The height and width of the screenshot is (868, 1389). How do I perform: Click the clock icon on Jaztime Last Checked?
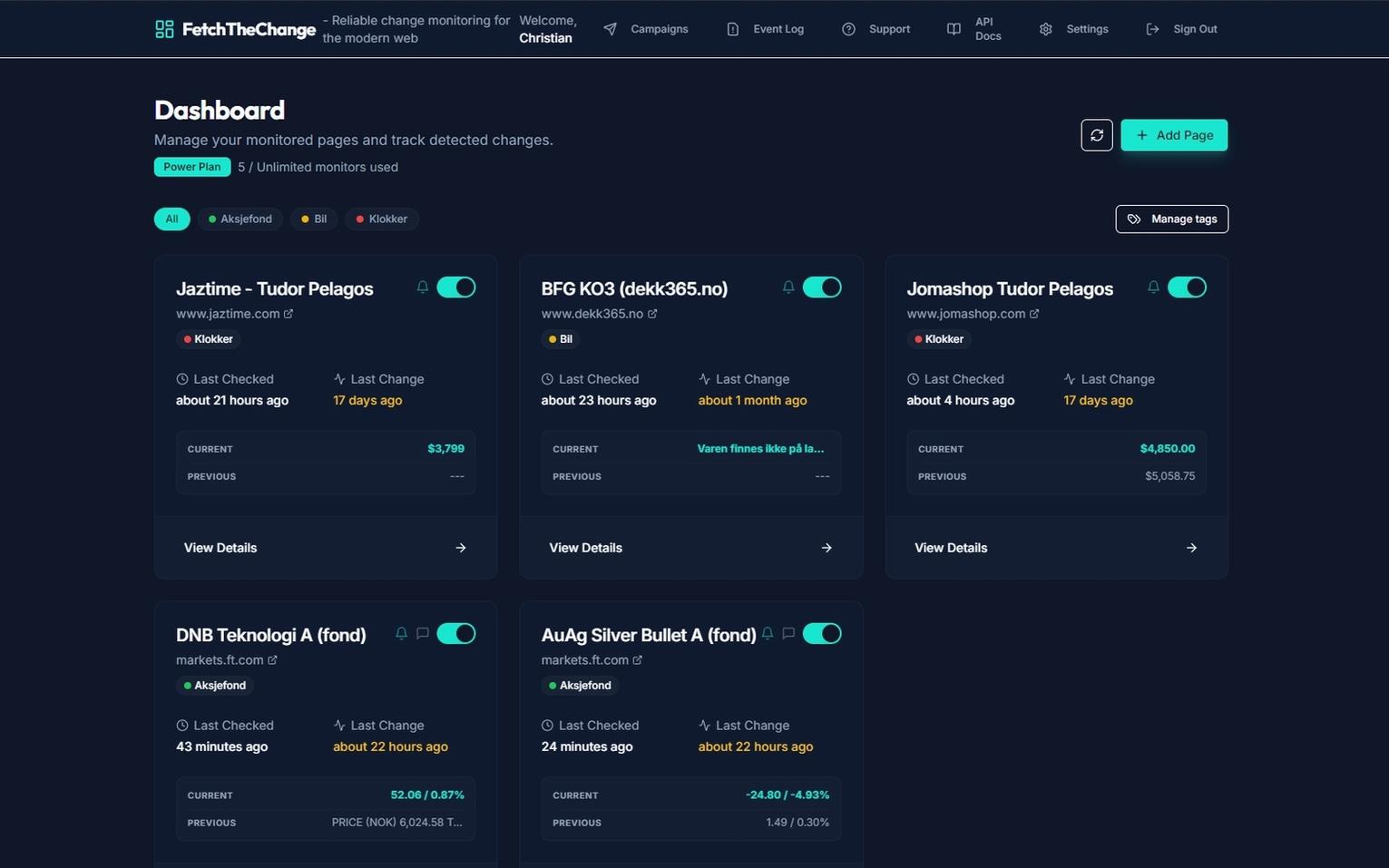182,379
